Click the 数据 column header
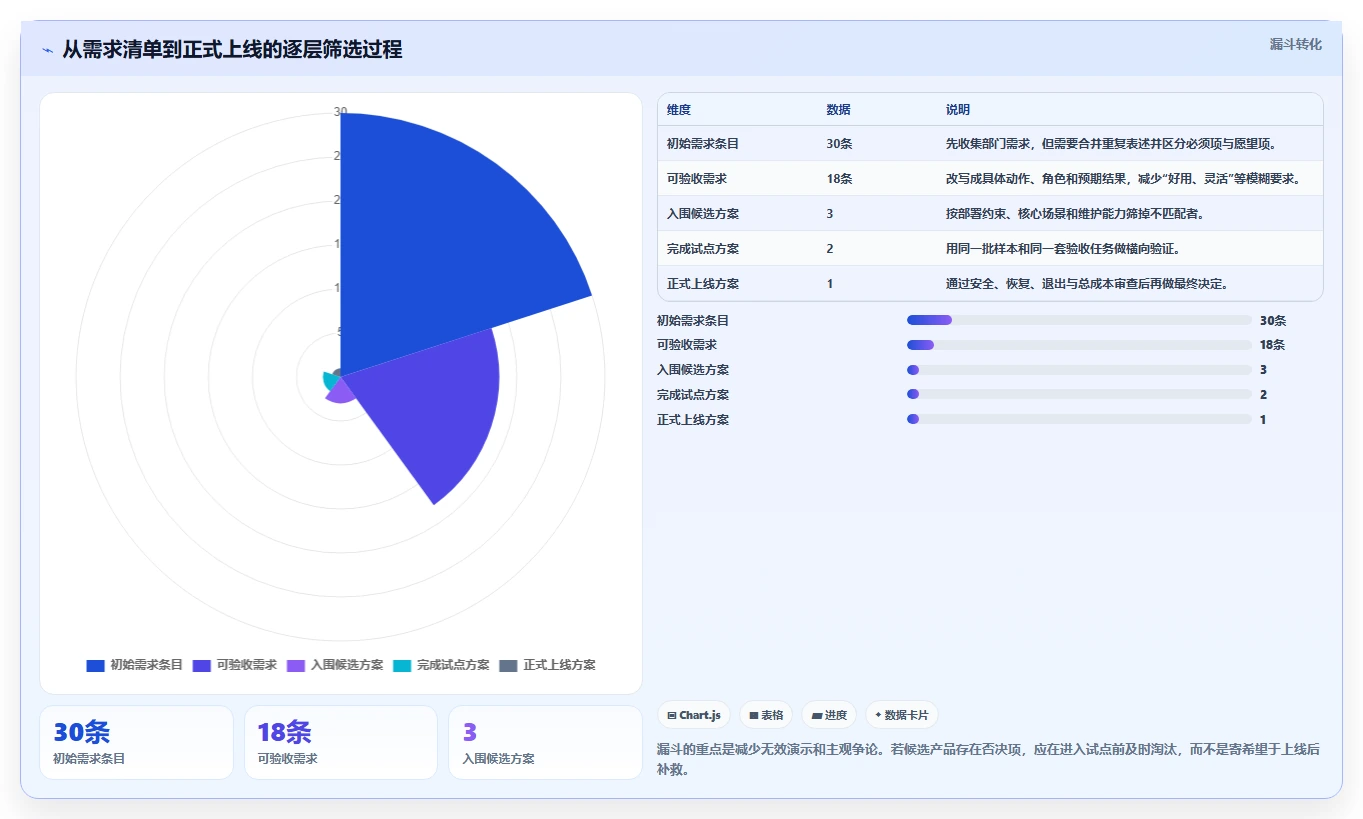 (838, 110)
